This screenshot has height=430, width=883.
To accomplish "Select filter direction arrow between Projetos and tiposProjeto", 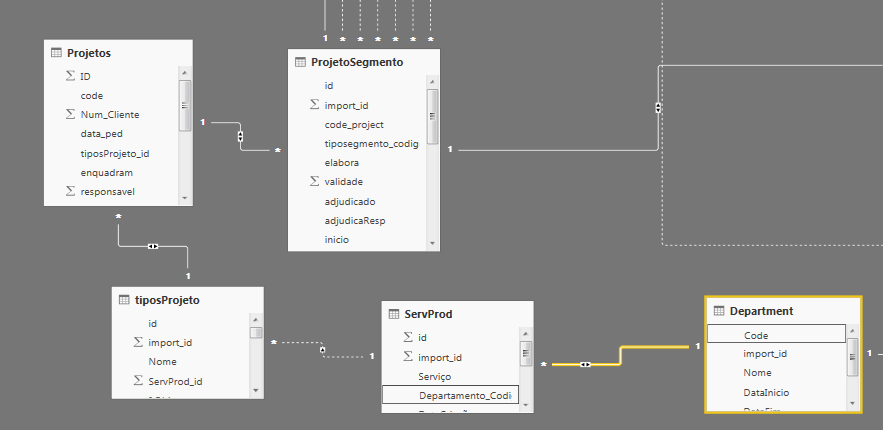I will [153, 247].
